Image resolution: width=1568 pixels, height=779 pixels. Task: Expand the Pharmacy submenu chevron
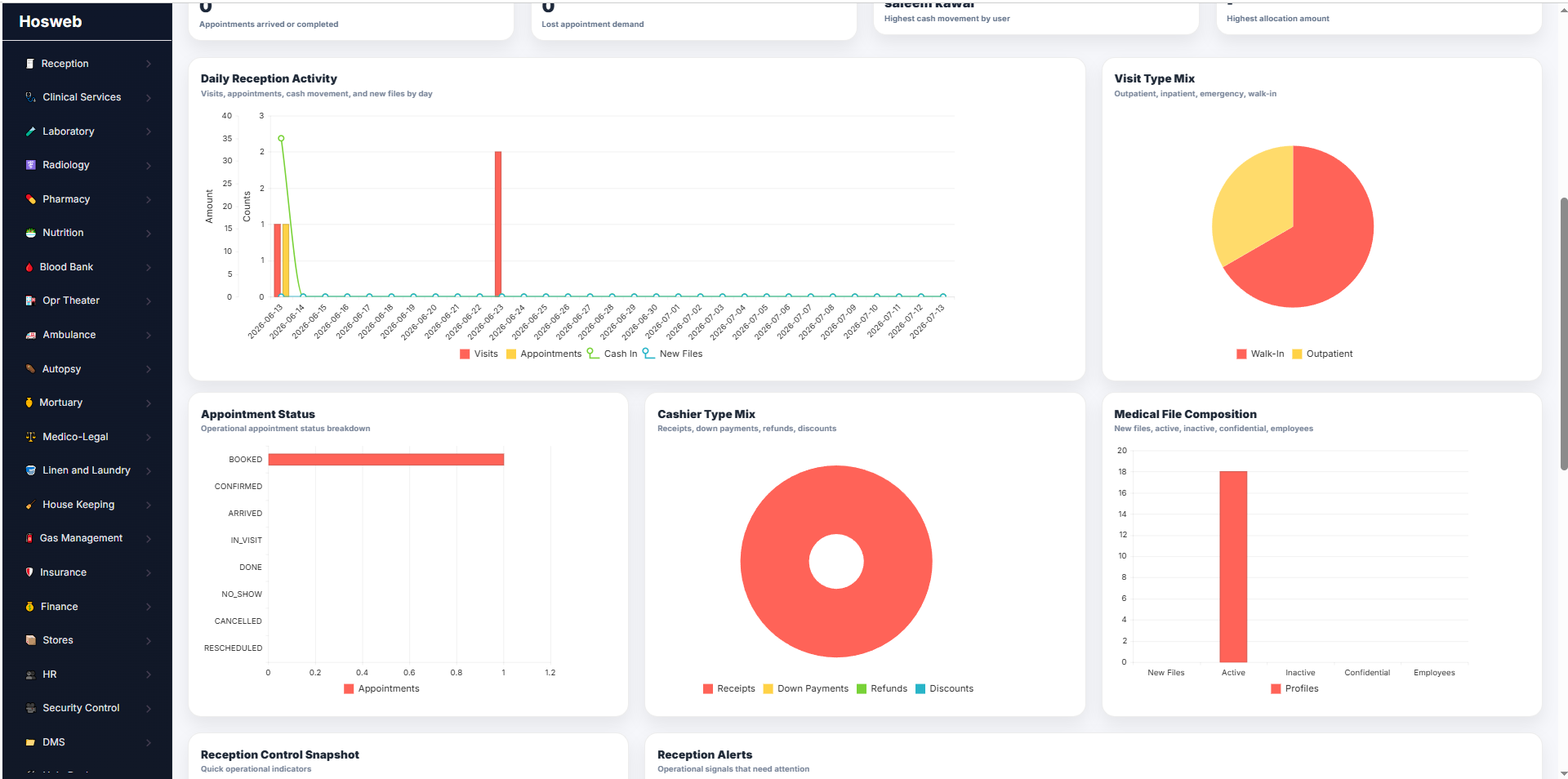(149, 199)
